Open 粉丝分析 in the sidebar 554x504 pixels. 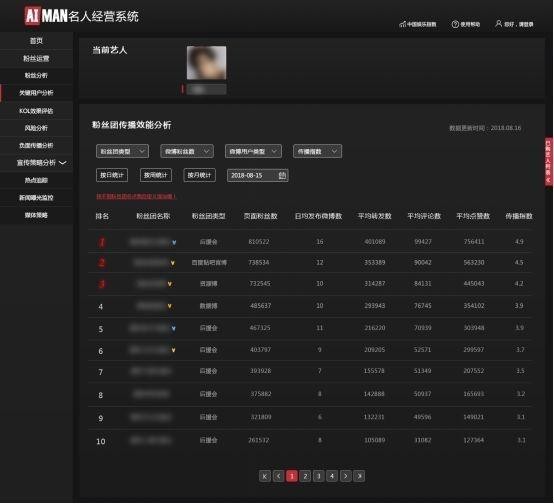click(x=36, y=75)
